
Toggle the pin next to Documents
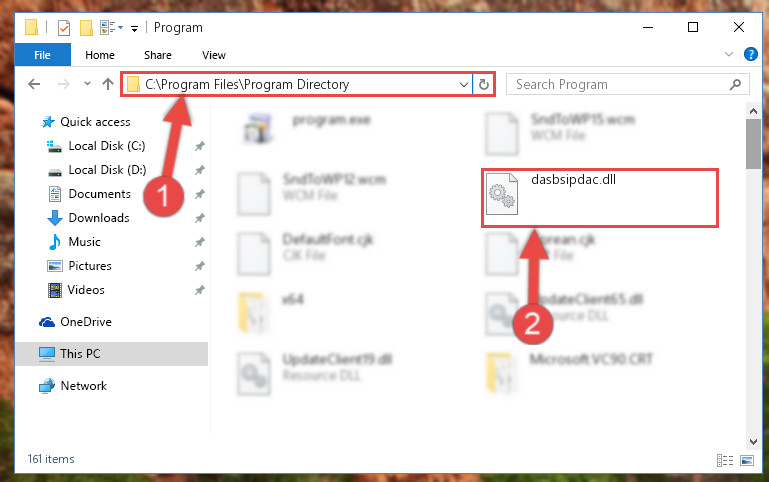[200, 194]
